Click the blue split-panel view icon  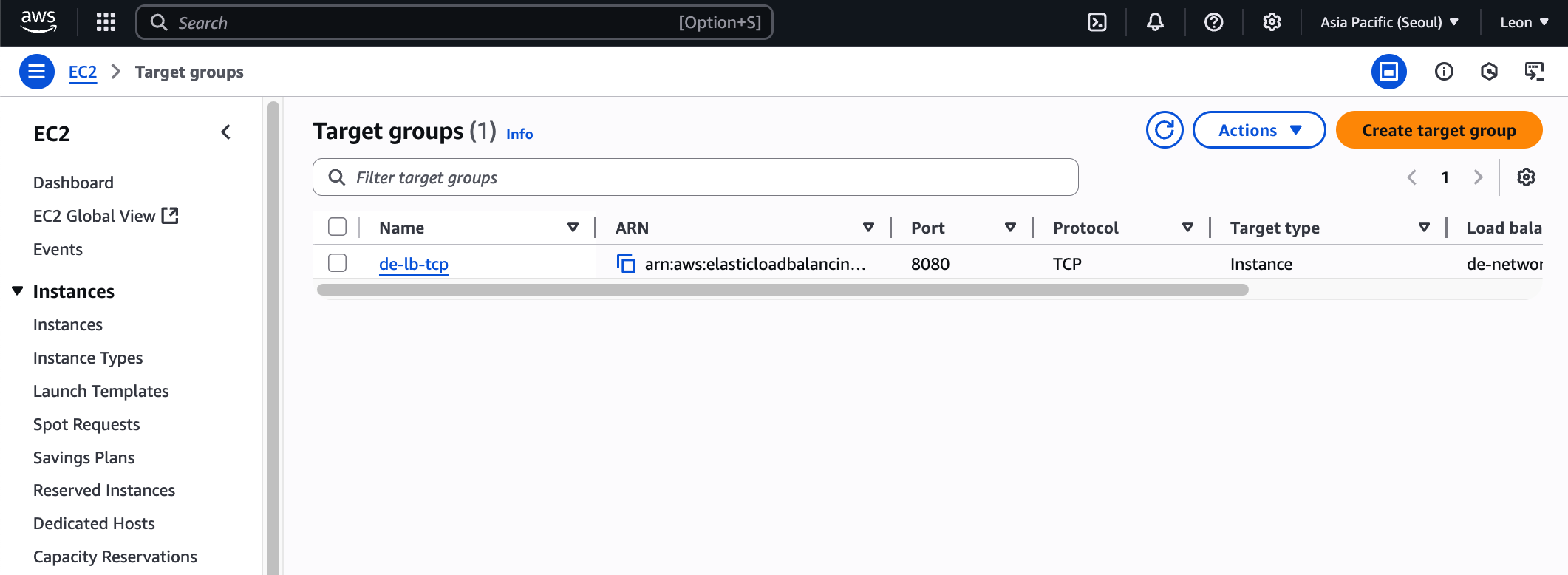click(x=1388, y=72)
